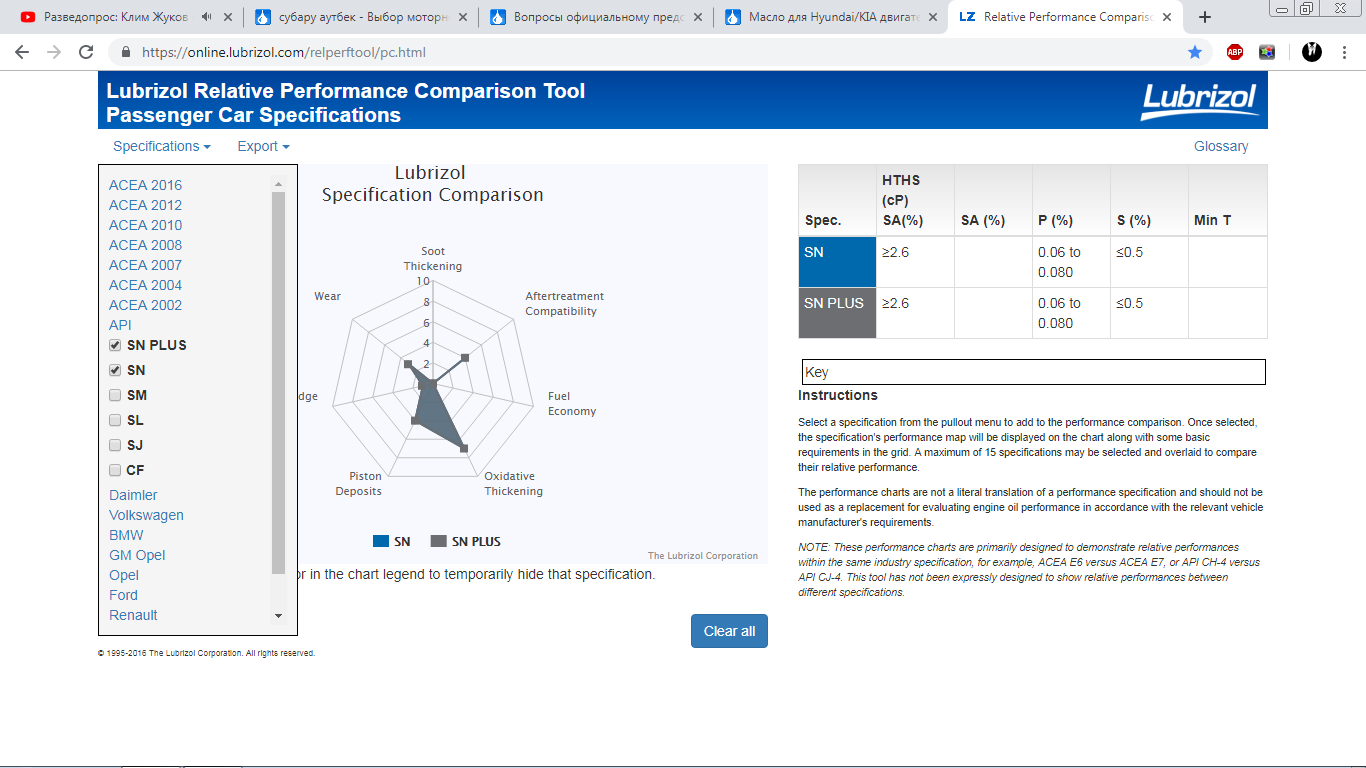This screenshot has width=1366, height=768.
Task: Open the ABP extension icon
Action: (x=1235, y=52)
